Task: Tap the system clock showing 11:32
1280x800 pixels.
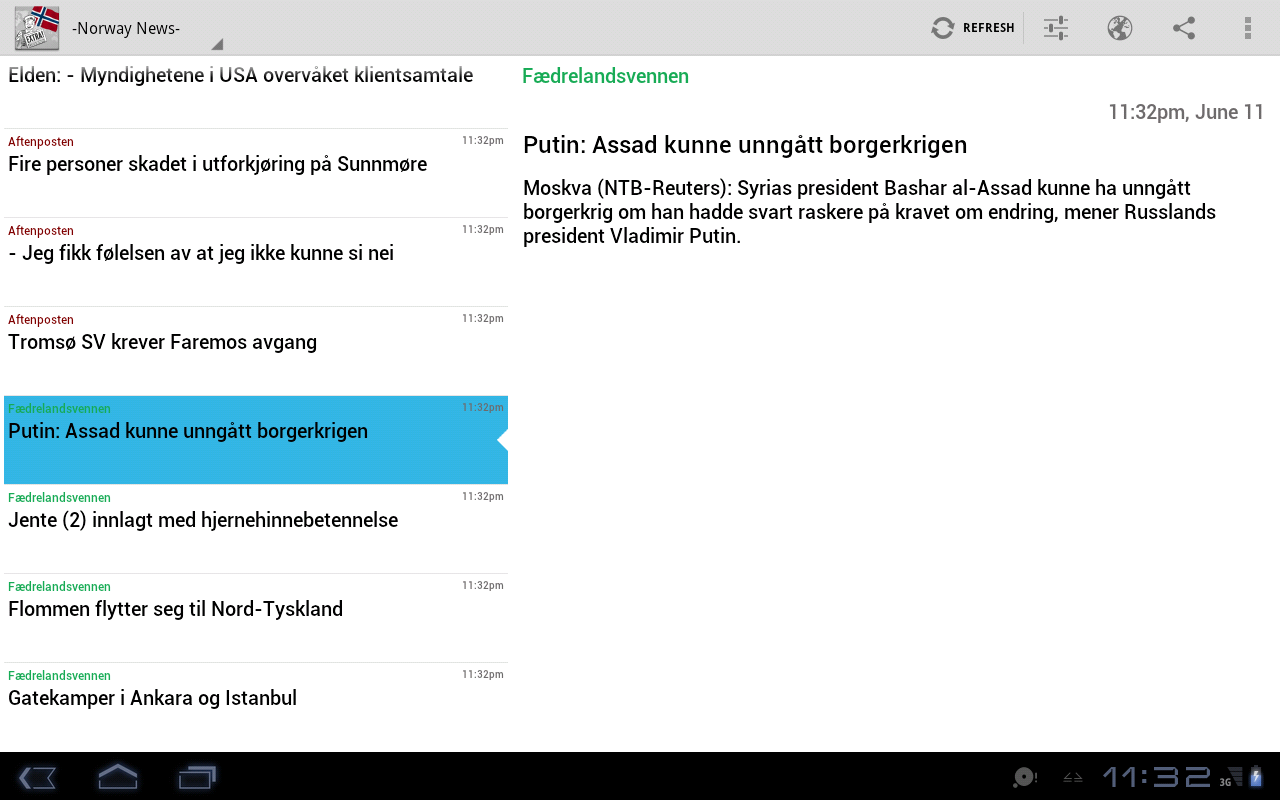Action: tap(1157, 777)
